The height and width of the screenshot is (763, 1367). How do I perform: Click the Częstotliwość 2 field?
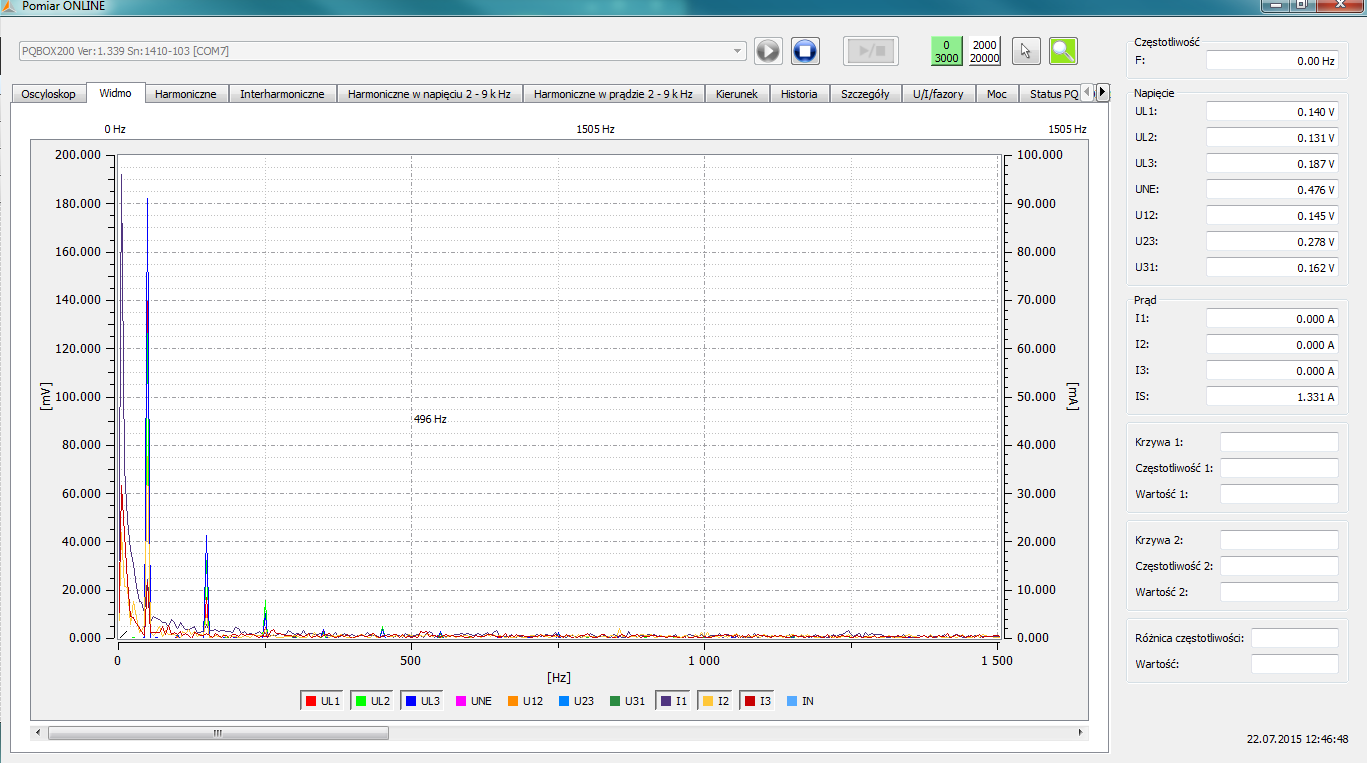1279,566
